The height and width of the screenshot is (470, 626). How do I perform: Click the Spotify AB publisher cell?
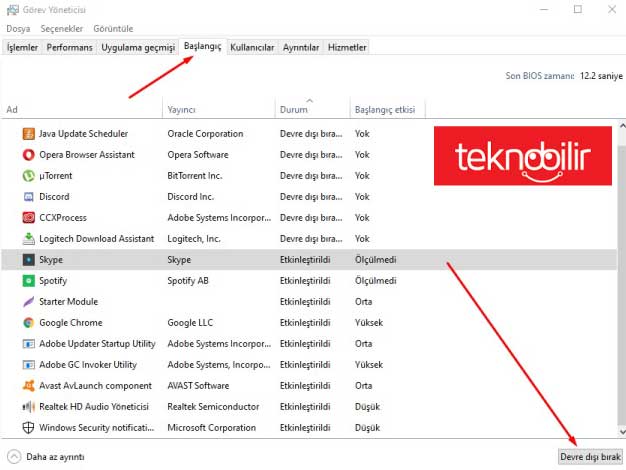(188, 281)
